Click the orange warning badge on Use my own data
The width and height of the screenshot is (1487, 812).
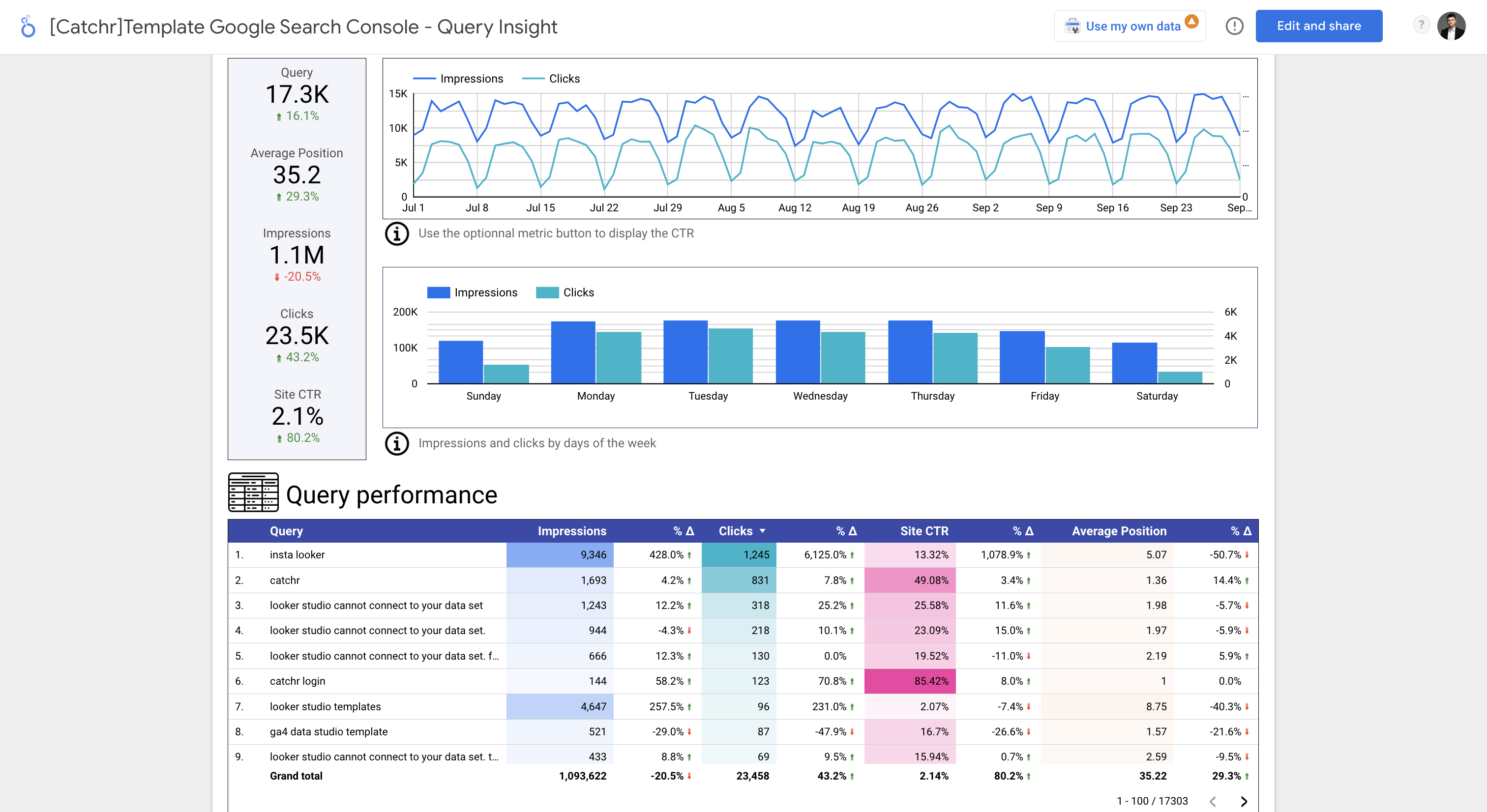pyautogui.click(x=1191, y=21)
